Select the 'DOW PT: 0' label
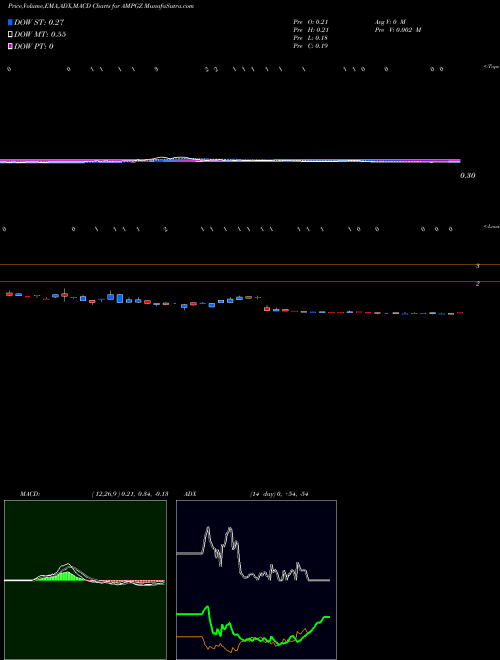Screen dimensions: 500x660 coord(34,46)
